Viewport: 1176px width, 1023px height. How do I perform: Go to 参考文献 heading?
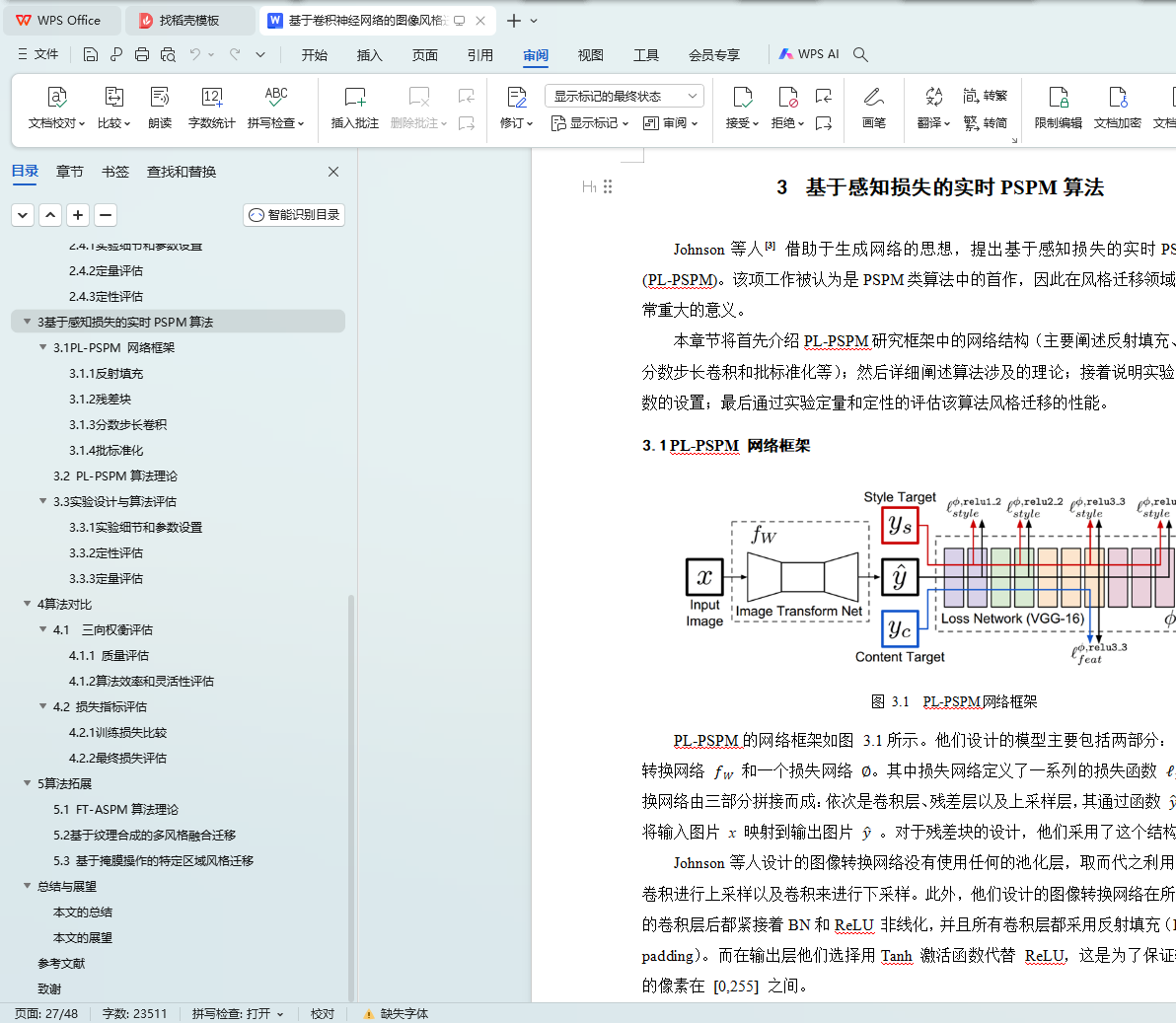(61, 963)
